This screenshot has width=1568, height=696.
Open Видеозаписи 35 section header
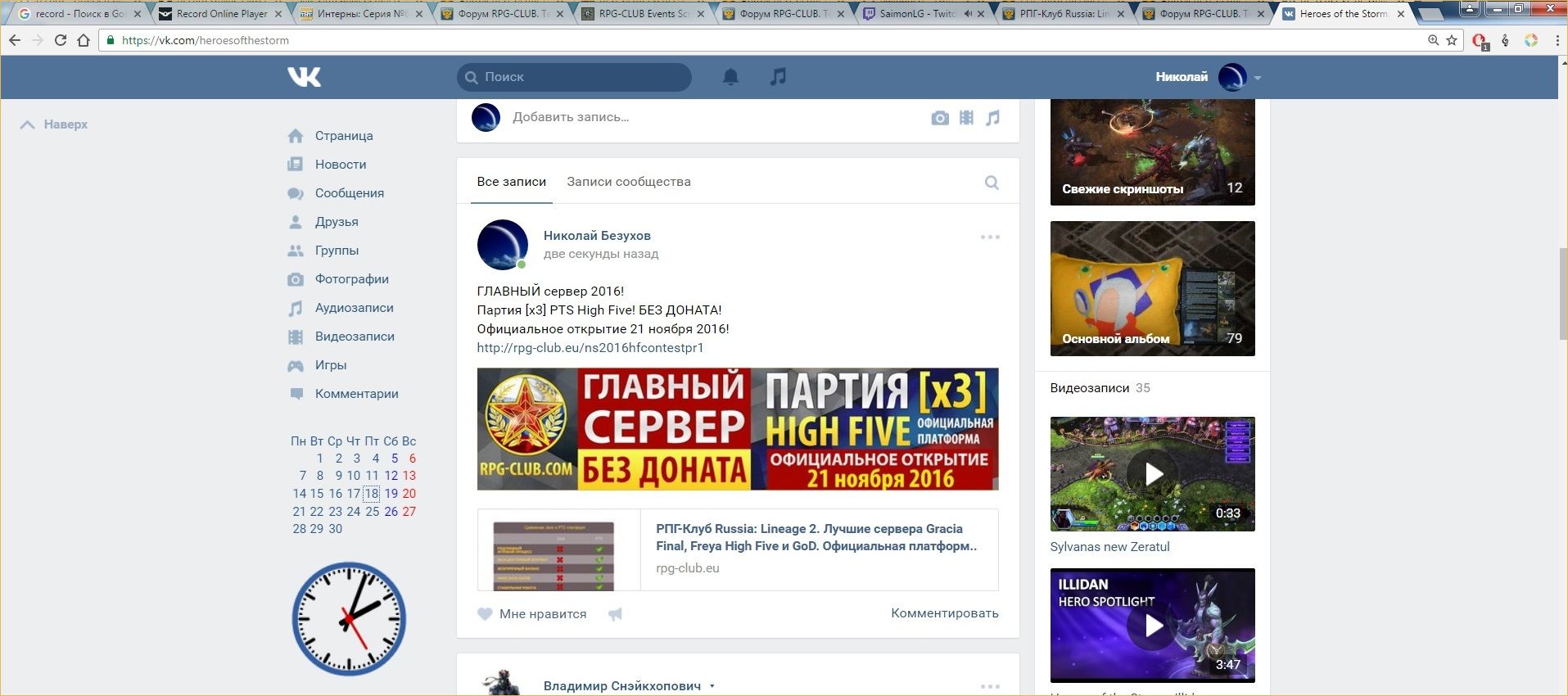1100,388
